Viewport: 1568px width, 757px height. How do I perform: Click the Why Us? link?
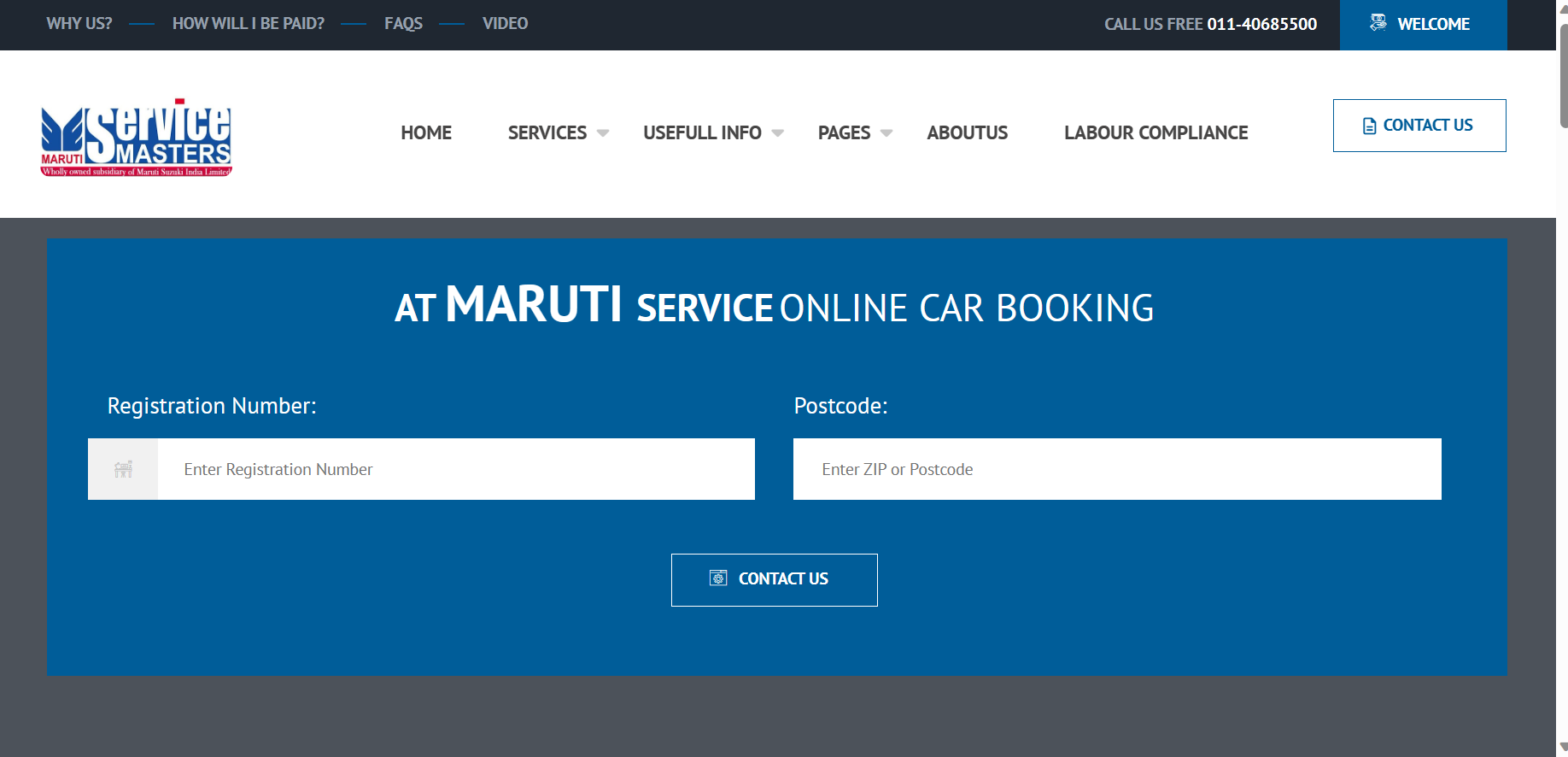tap(79, 24)
